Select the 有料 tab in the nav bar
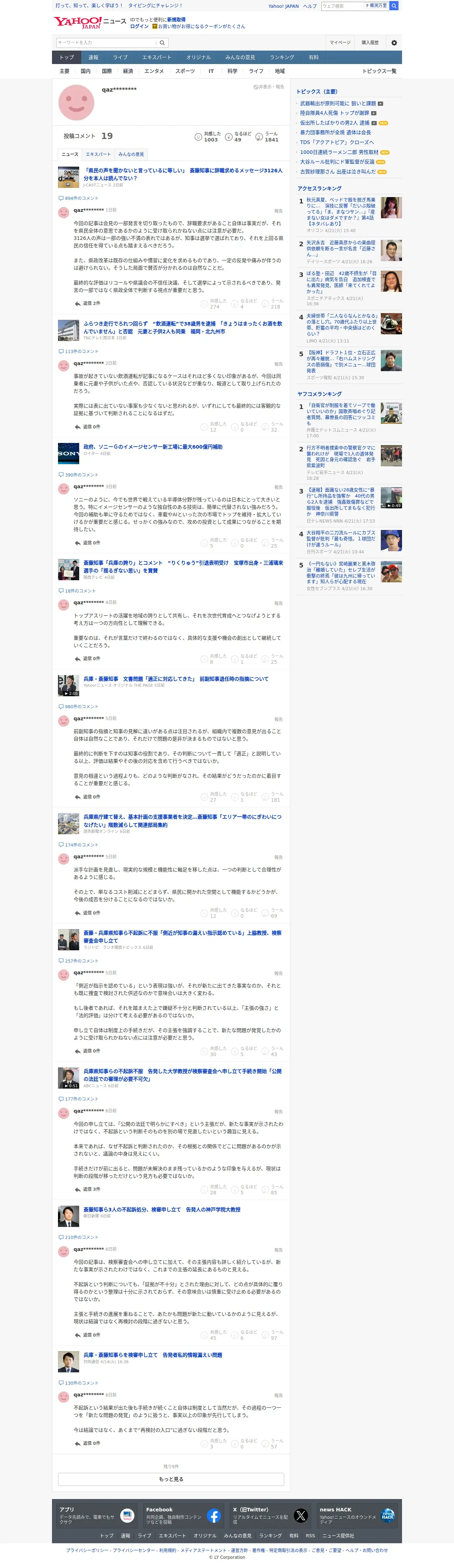The image size is (454, 1568). pos(313,57)
